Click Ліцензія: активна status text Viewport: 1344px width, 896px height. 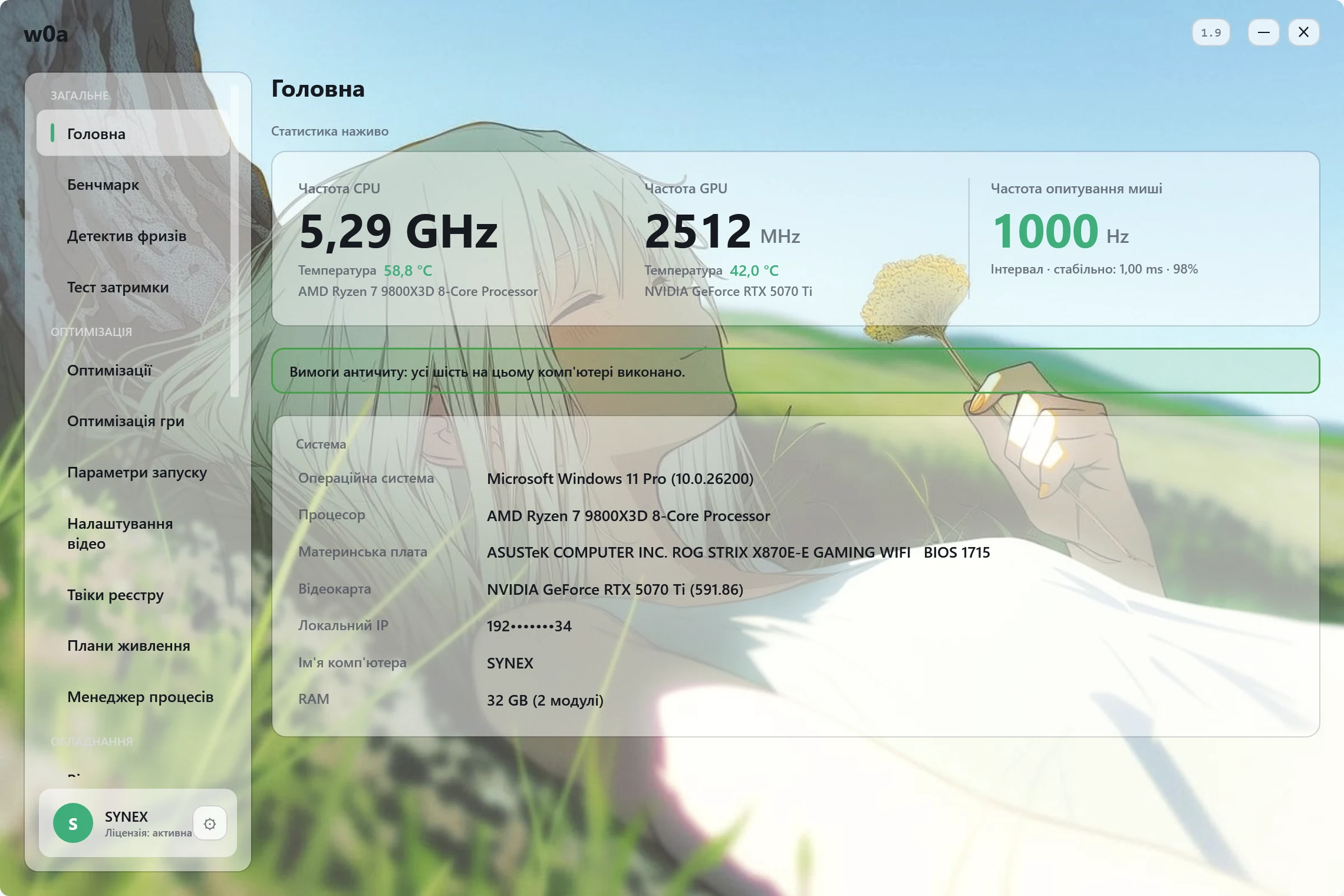point(149,833)
